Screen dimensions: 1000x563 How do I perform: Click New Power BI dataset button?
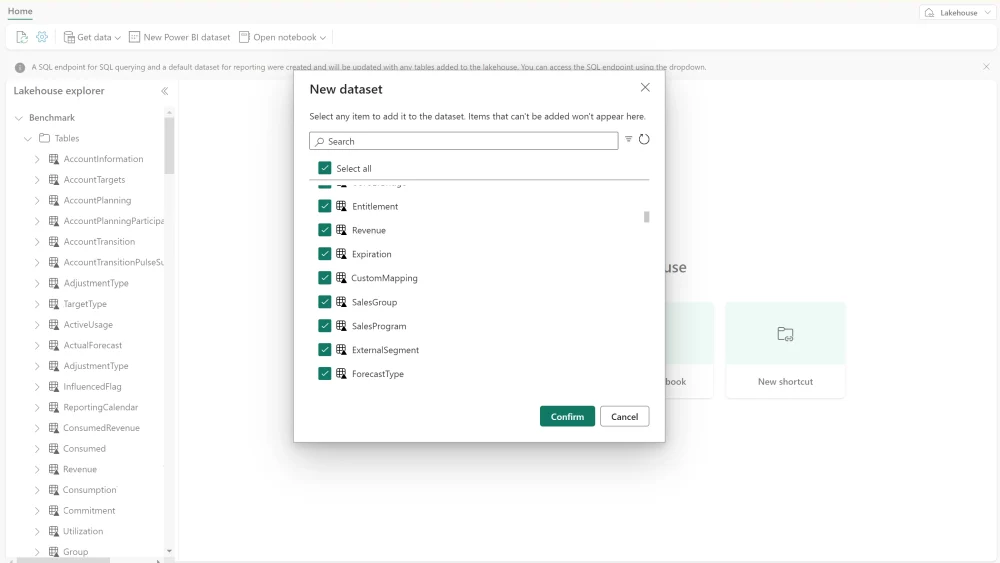coord(179,37)
